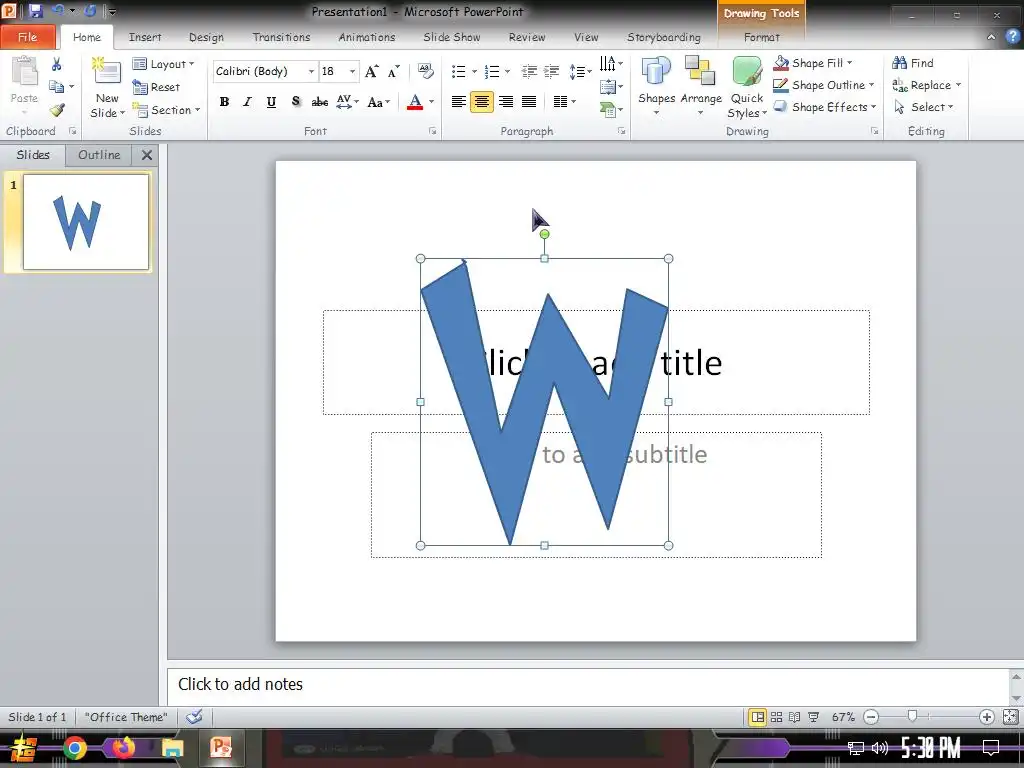Viewport: 1024px width, 768px height.
Task: Click the green rotation handle of W shape
Action: [x=545, y=234]
